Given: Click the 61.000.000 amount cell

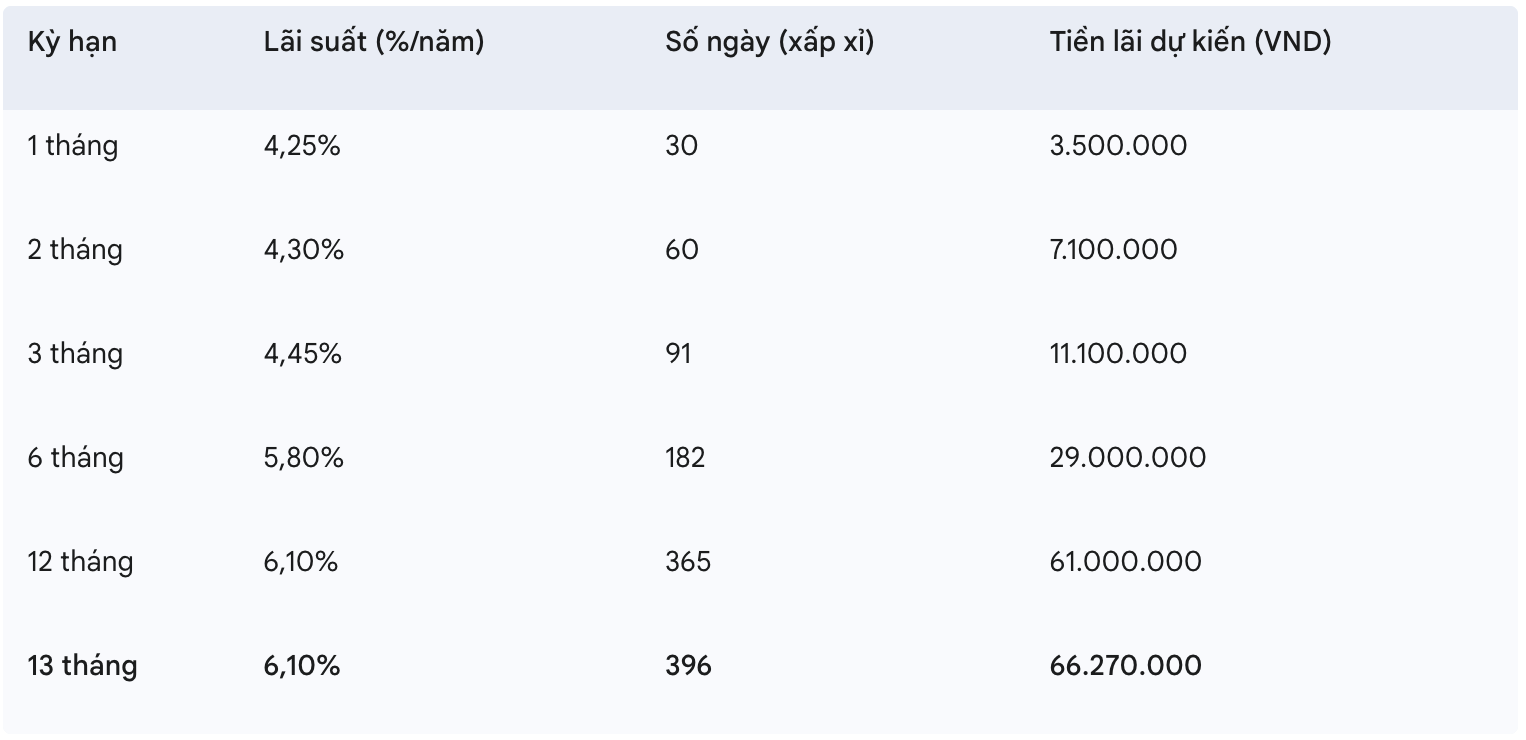Looking at the screenshot, I should (x=1126, y=562).
